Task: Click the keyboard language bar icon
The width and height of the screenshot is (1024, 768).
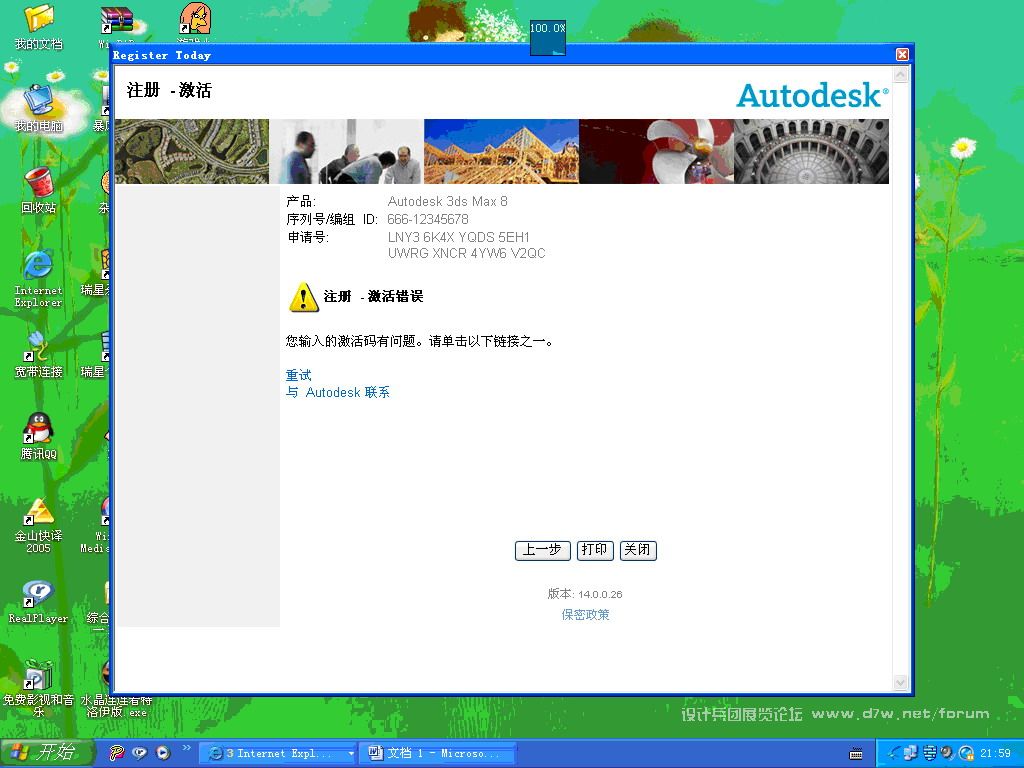Action: [x=856, y=754]
